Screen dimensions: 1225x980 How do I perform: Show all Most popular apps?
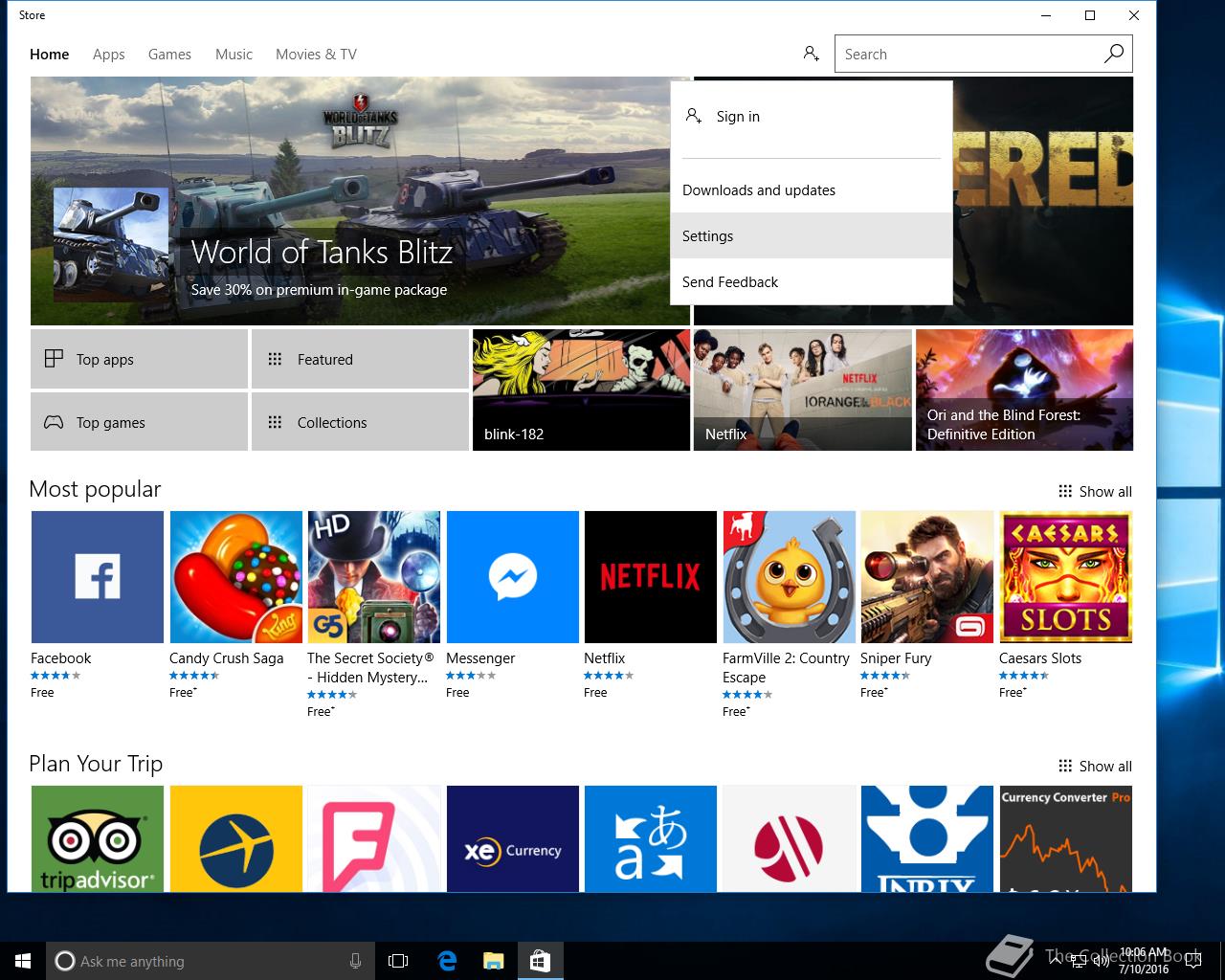pos(1095,491)
